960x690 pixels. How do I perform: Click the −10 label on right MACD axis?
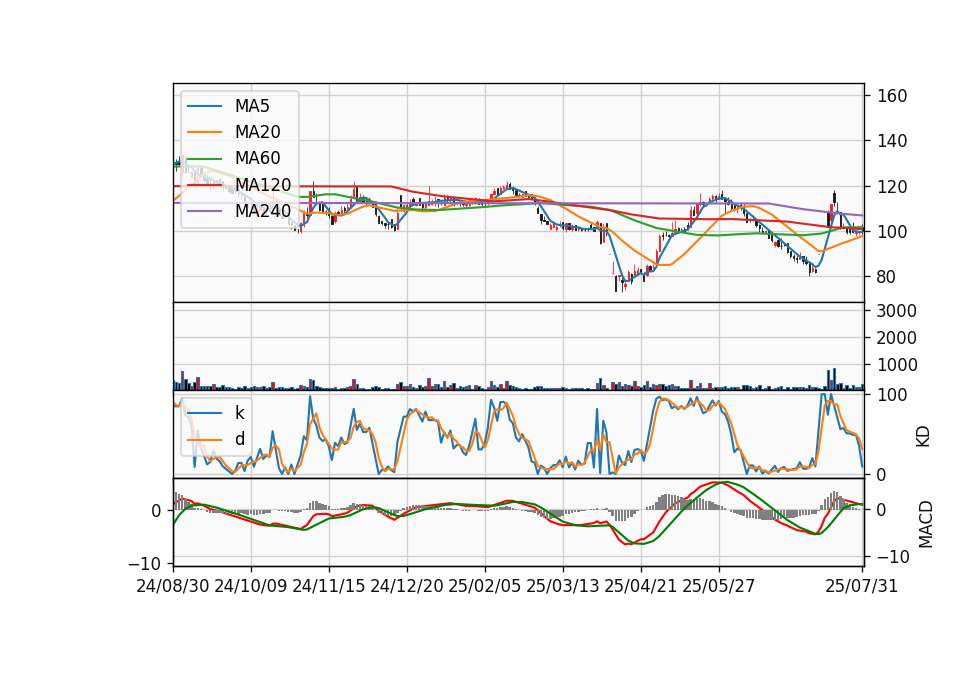pos(893,557)
